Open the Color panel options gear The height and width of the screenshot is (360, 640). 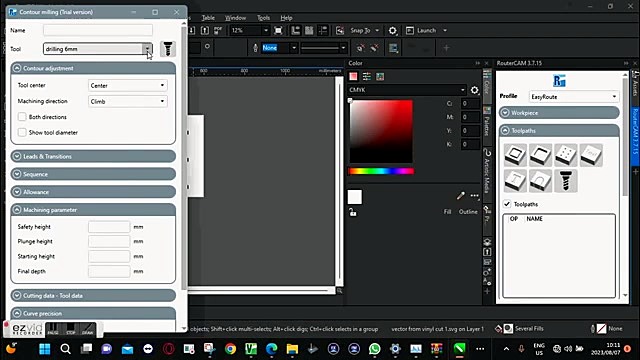tap(474, 90)
